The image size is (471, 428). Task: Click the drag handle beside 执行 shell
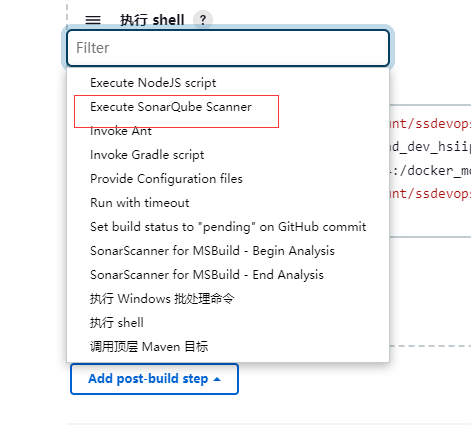click(x=93, y=20)
